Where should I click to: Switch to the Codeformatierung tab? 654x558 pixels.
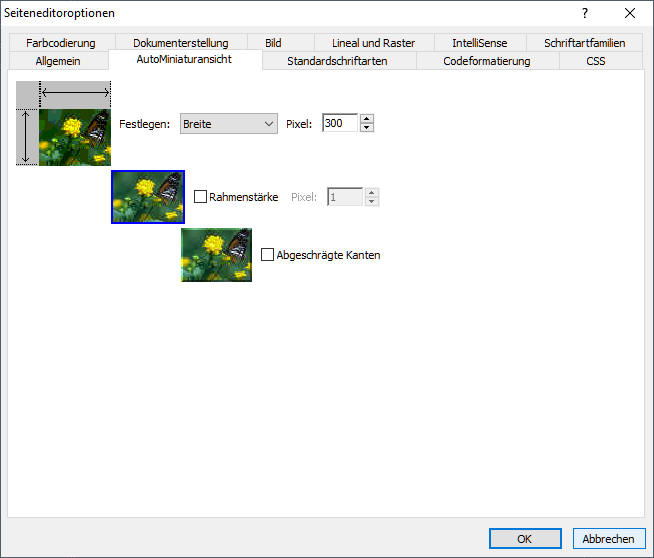(x=487, y=61)
